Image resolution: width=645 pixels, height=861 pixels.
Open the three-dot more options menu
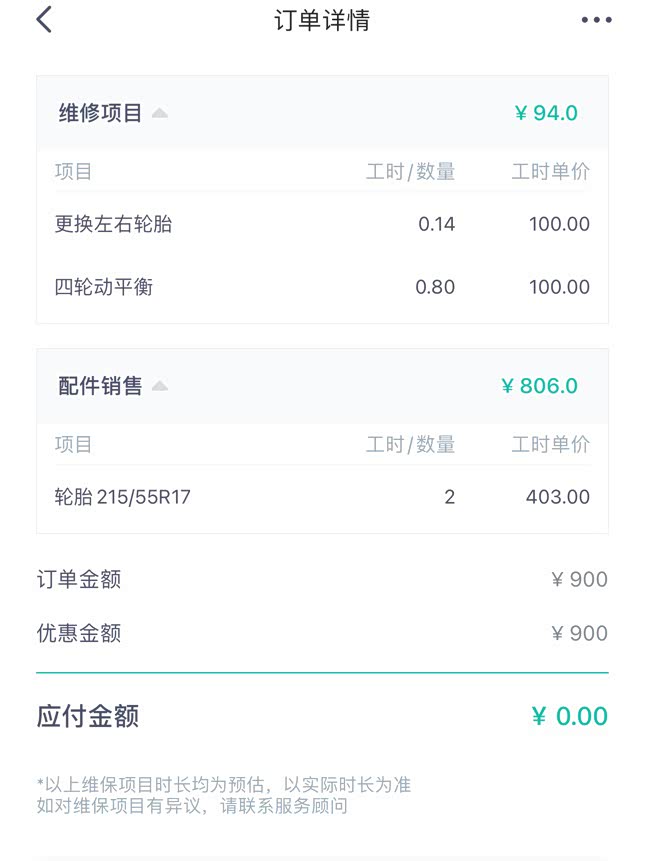tap(596, 20)
